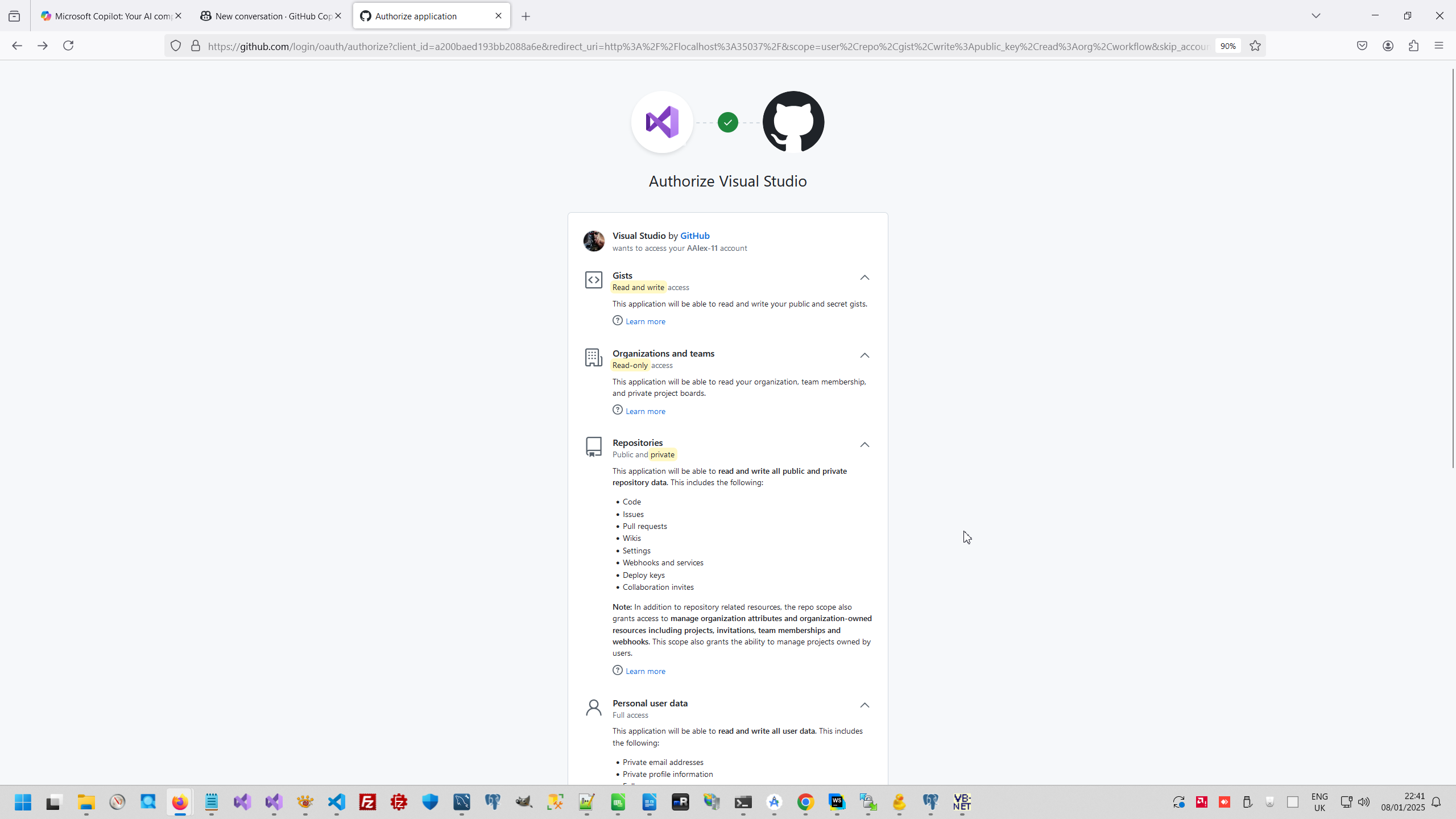The image size is (1456, 819).
Task: Open the Firefox account icon
Action: pos(1388,46)
